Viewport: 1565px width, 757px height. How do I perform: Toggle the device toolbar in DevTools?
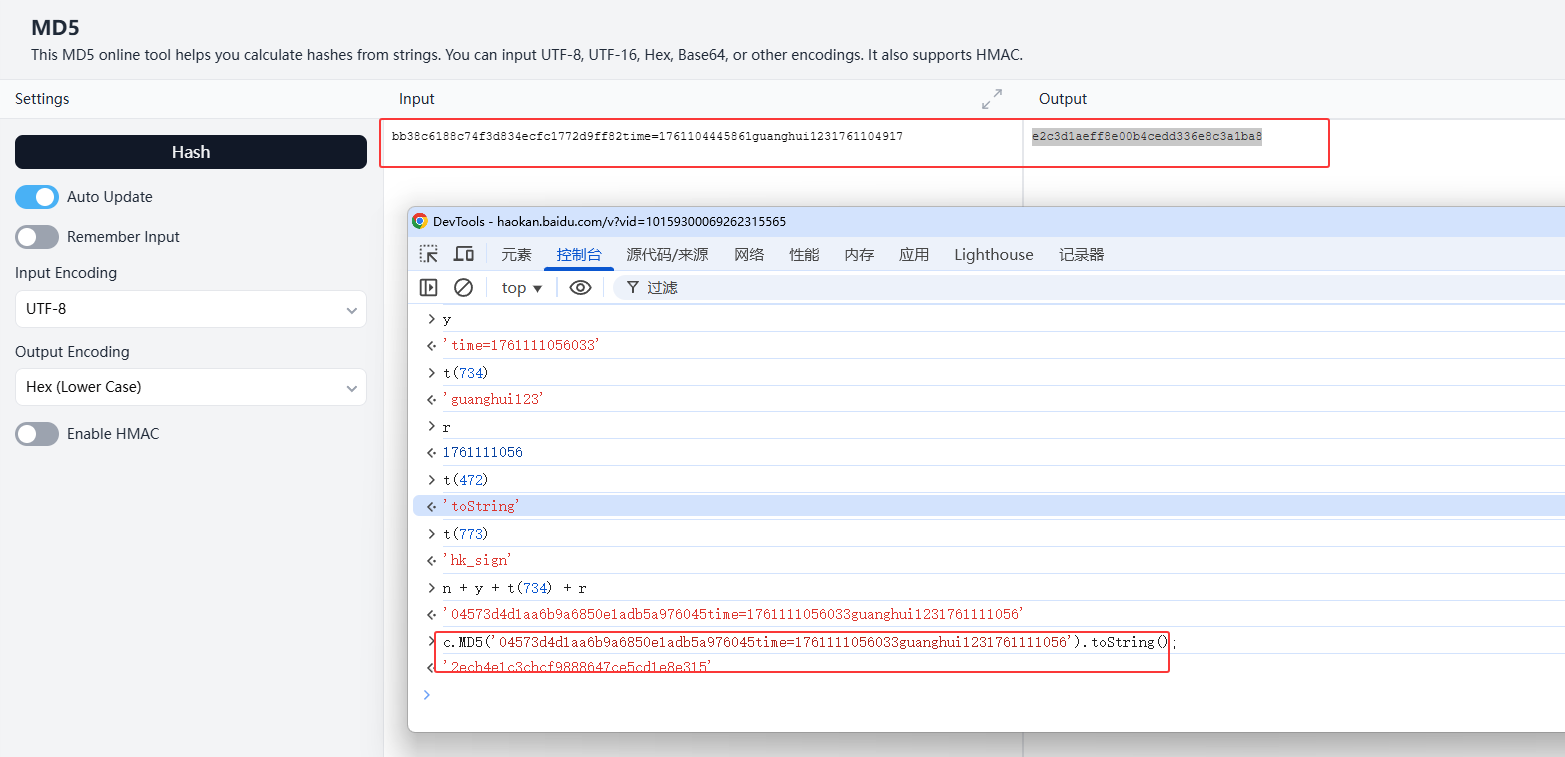pos(463,254)
